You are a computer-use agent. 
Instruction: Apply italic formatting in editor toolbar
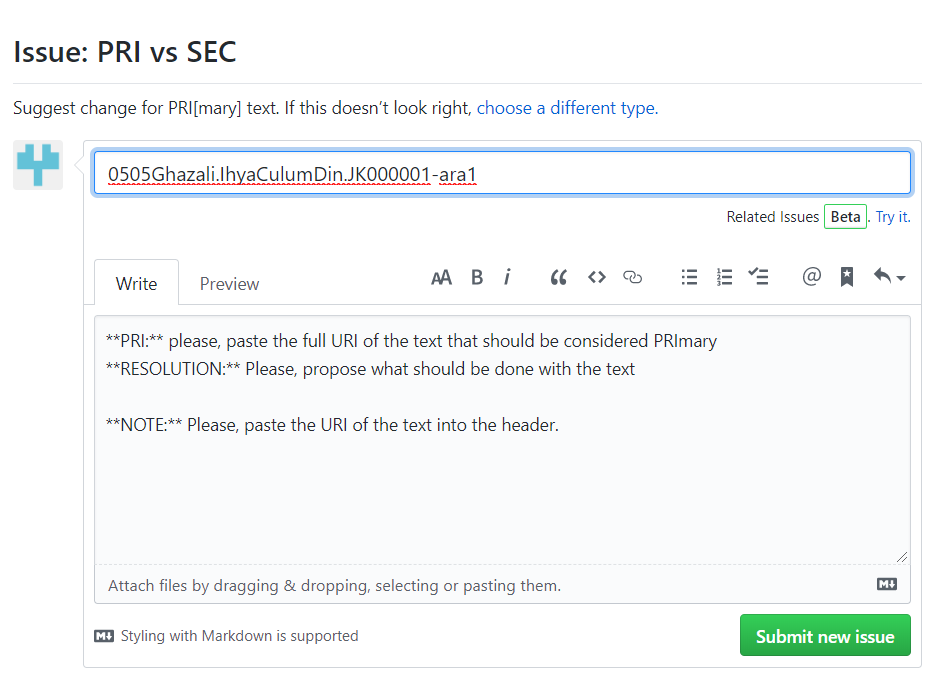pos(507,278)
